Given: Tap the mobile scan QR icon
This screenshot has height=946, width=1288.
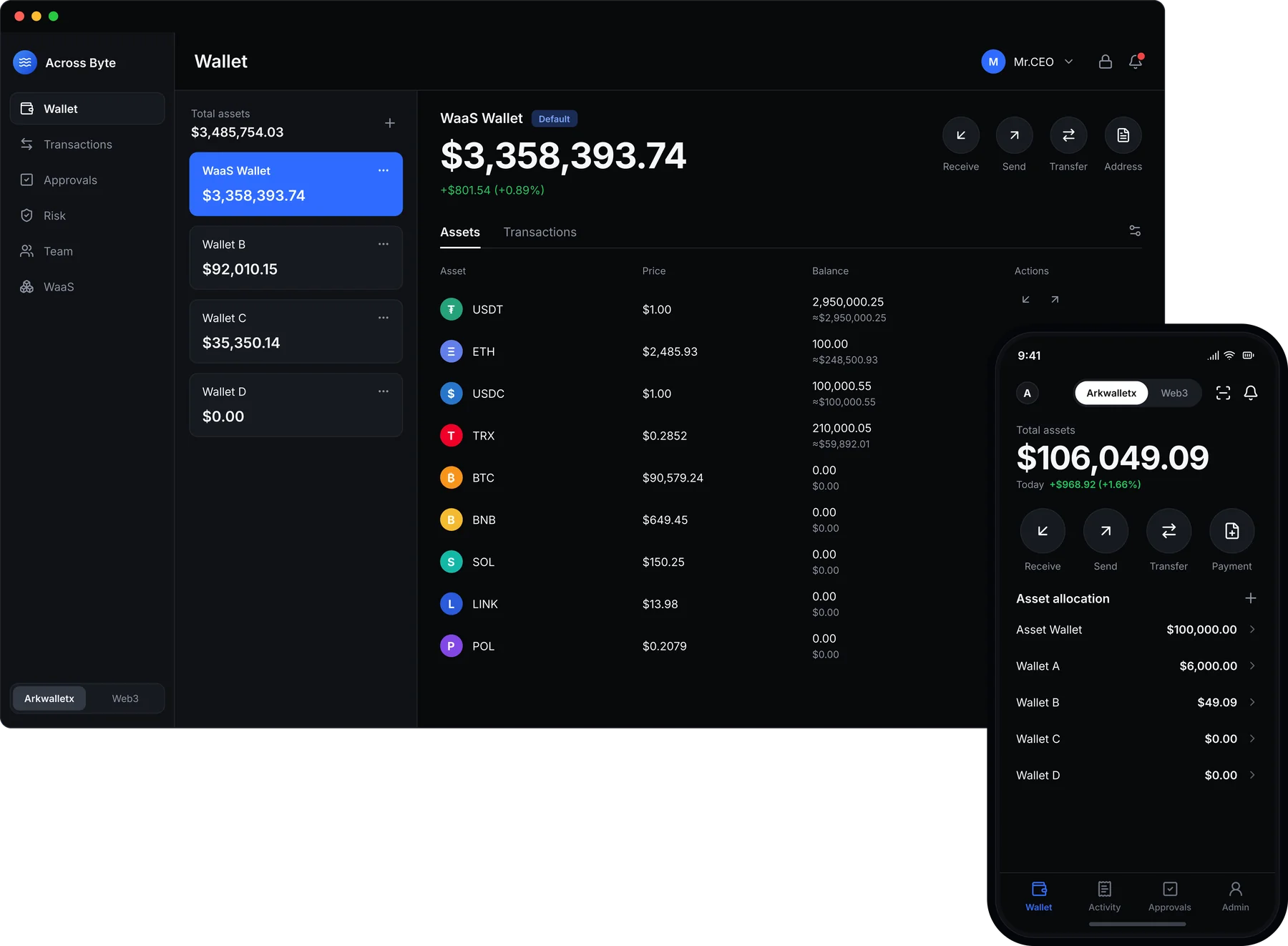Looking at the screenshot, I should click(1224, 393).
